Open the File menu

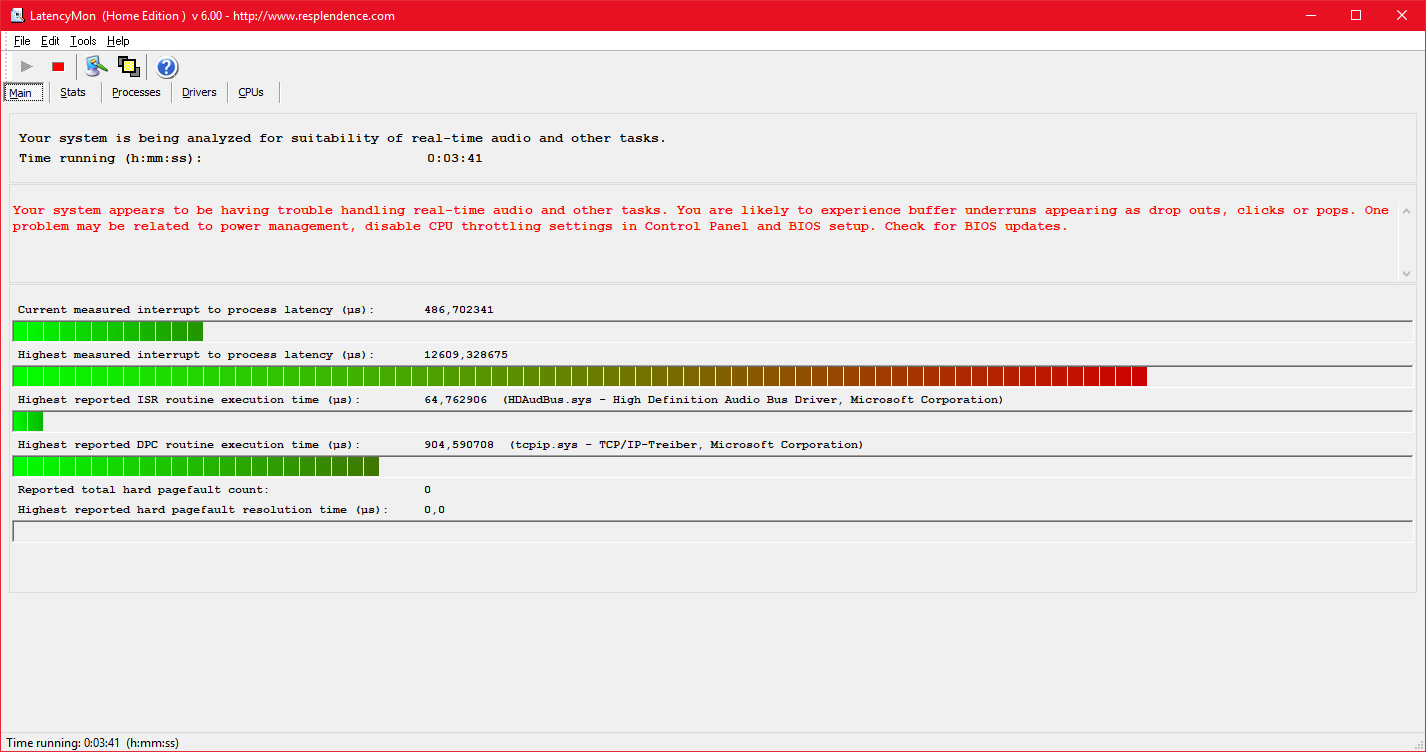(x=22, y=41)
